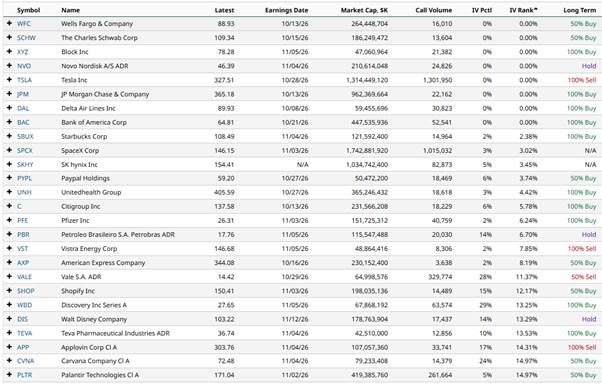Screen dimensions: 602x384
Task: Expand the SCHW row plus icon
Action: pos(9,37)
